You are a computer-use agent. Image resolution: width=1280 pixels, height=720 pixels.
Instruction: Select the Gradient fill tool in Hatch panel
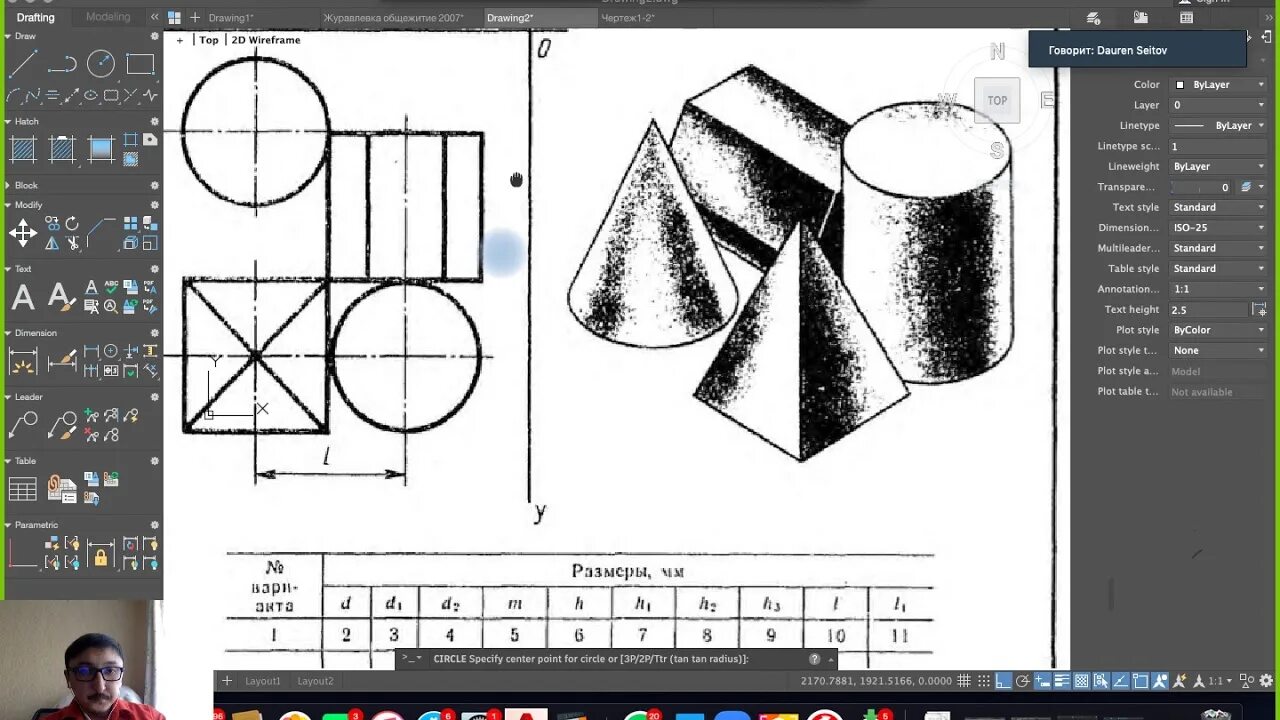pos(101,150)
